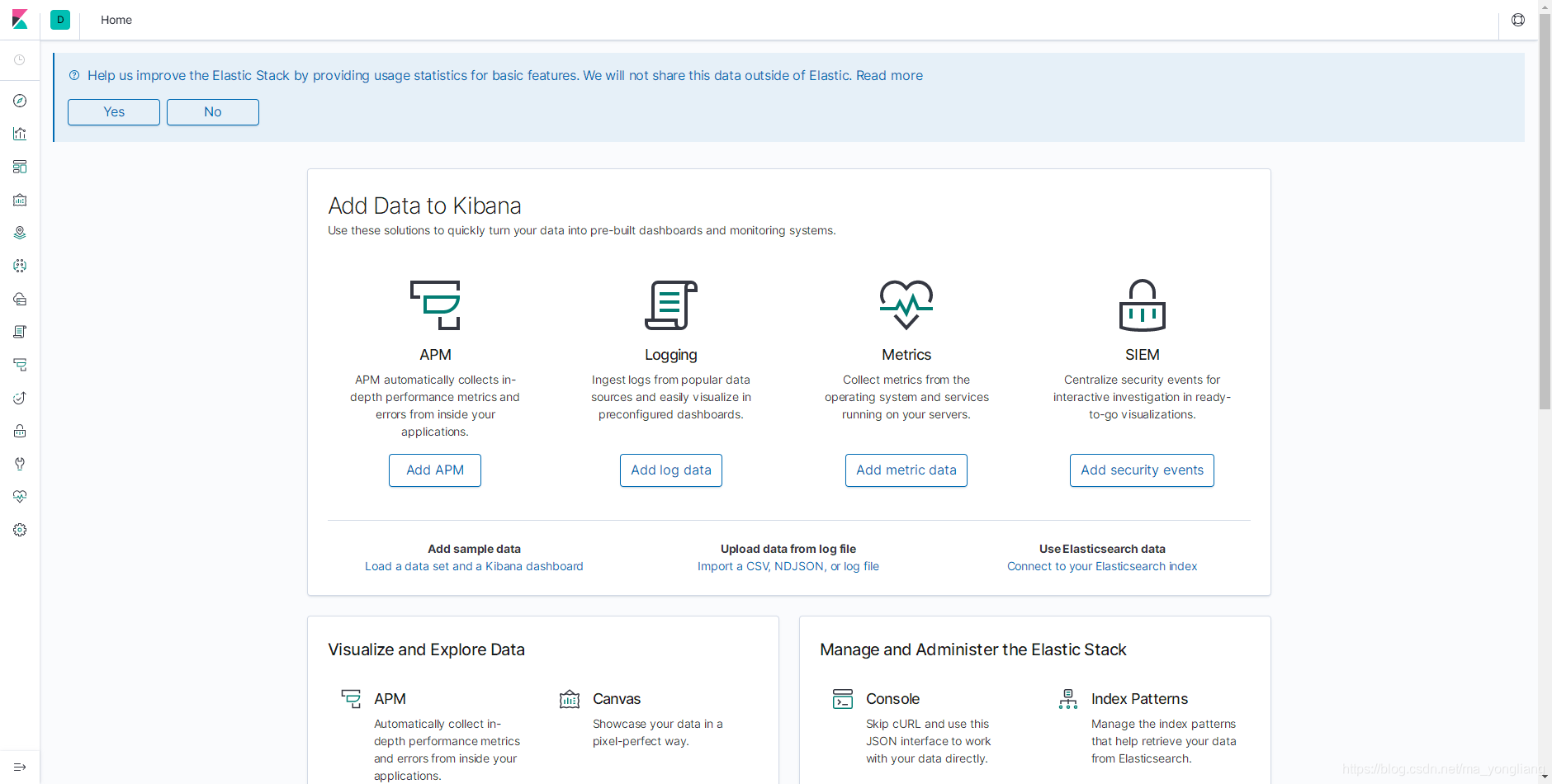The height and width of the screenshot is (784, 1552).
Task: Select the Home breadcrumb
Action: coord(116,20)
